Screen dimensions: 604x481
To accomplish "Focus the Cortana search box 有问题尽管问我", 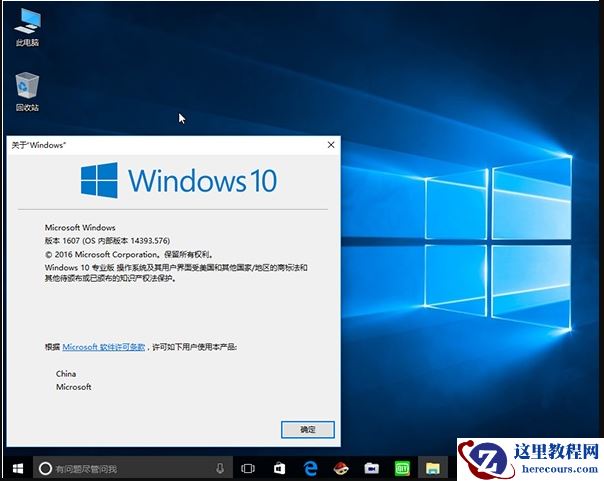I will (133, 468).
